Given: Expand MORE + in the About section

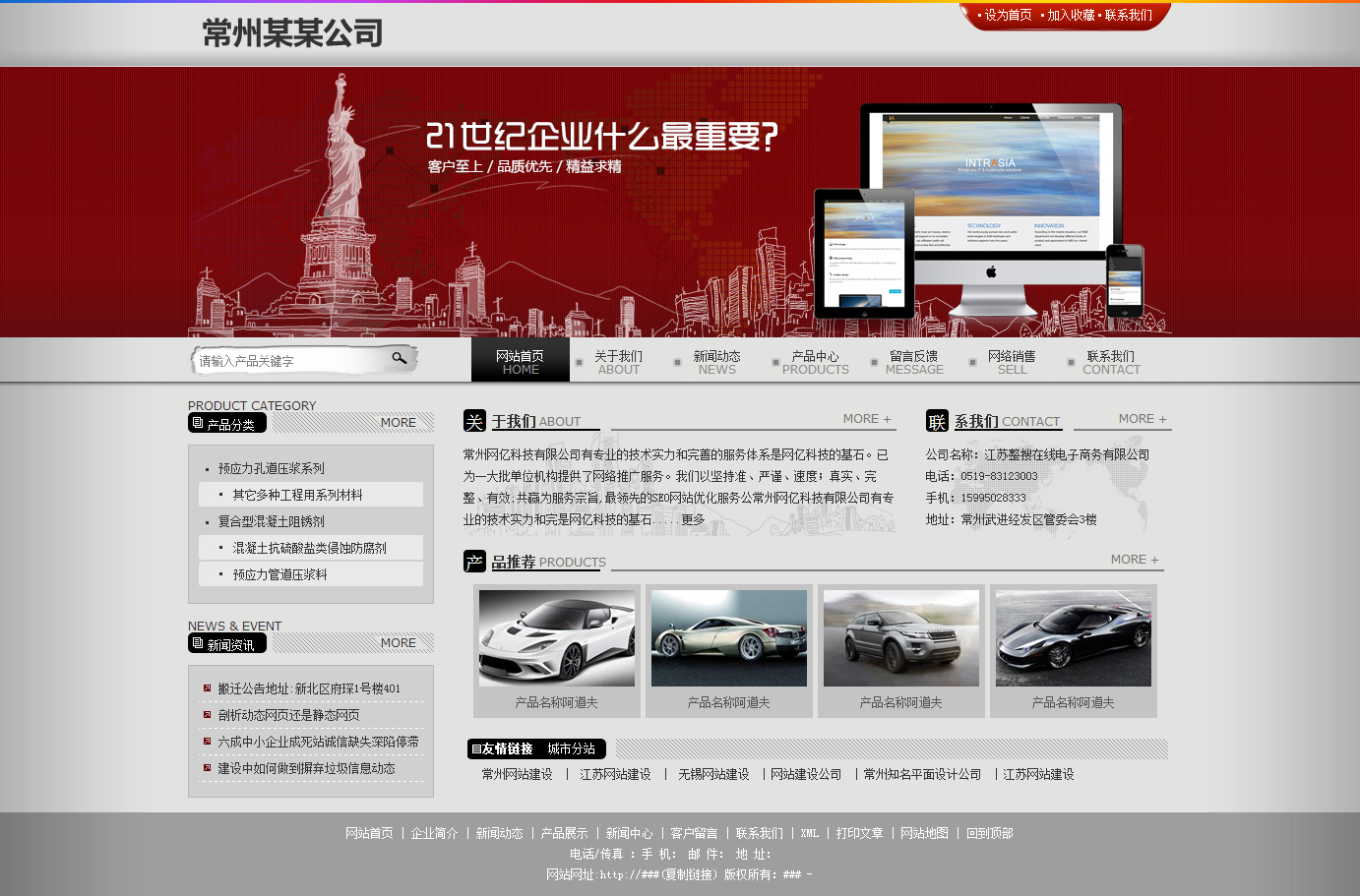Looking at the screenshot, I should (x=866, y=419).
